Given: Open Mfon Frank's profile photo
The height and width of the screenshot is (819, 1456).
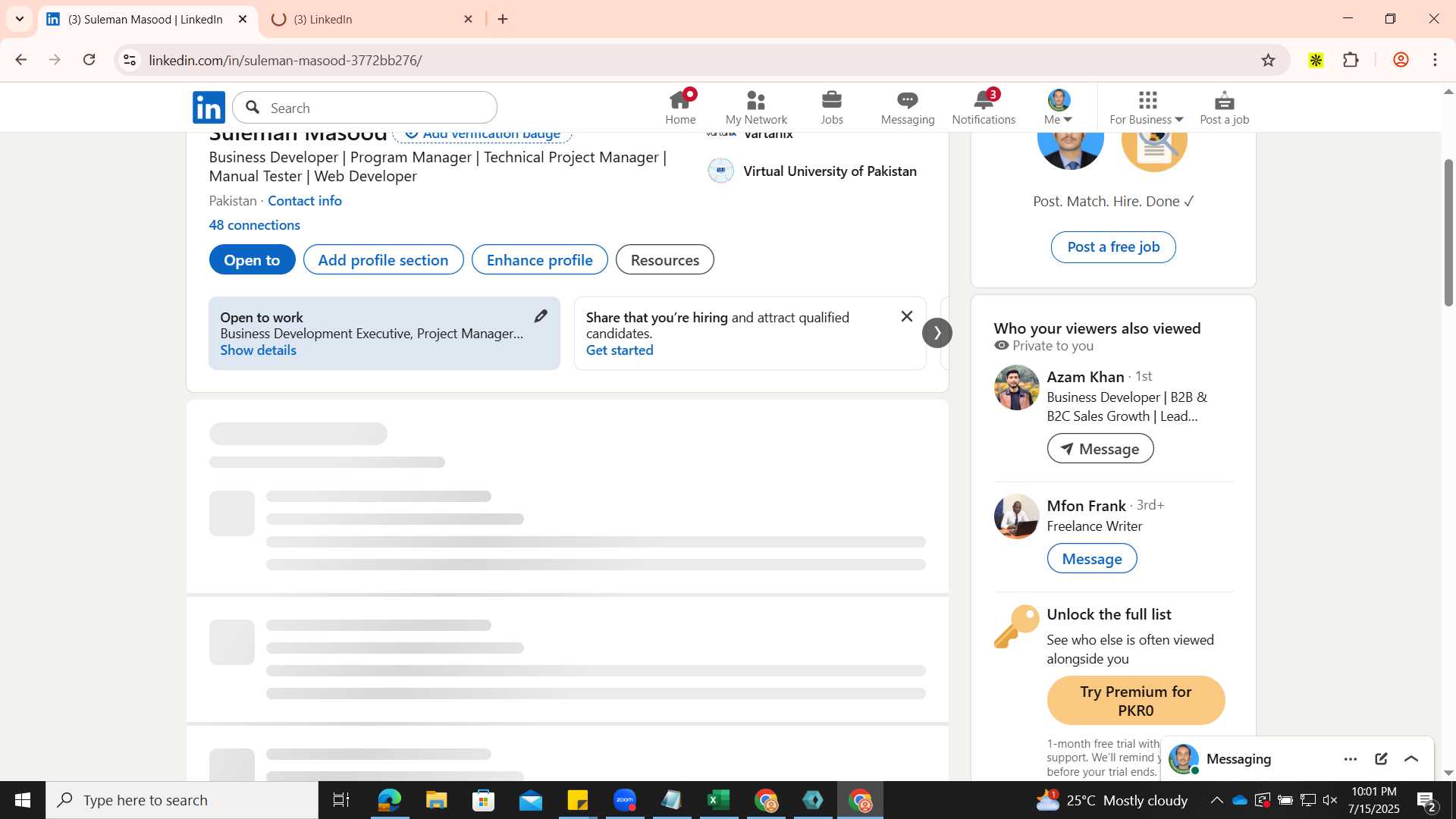Looking at the screenshot, I should [x=1016, y=516].
